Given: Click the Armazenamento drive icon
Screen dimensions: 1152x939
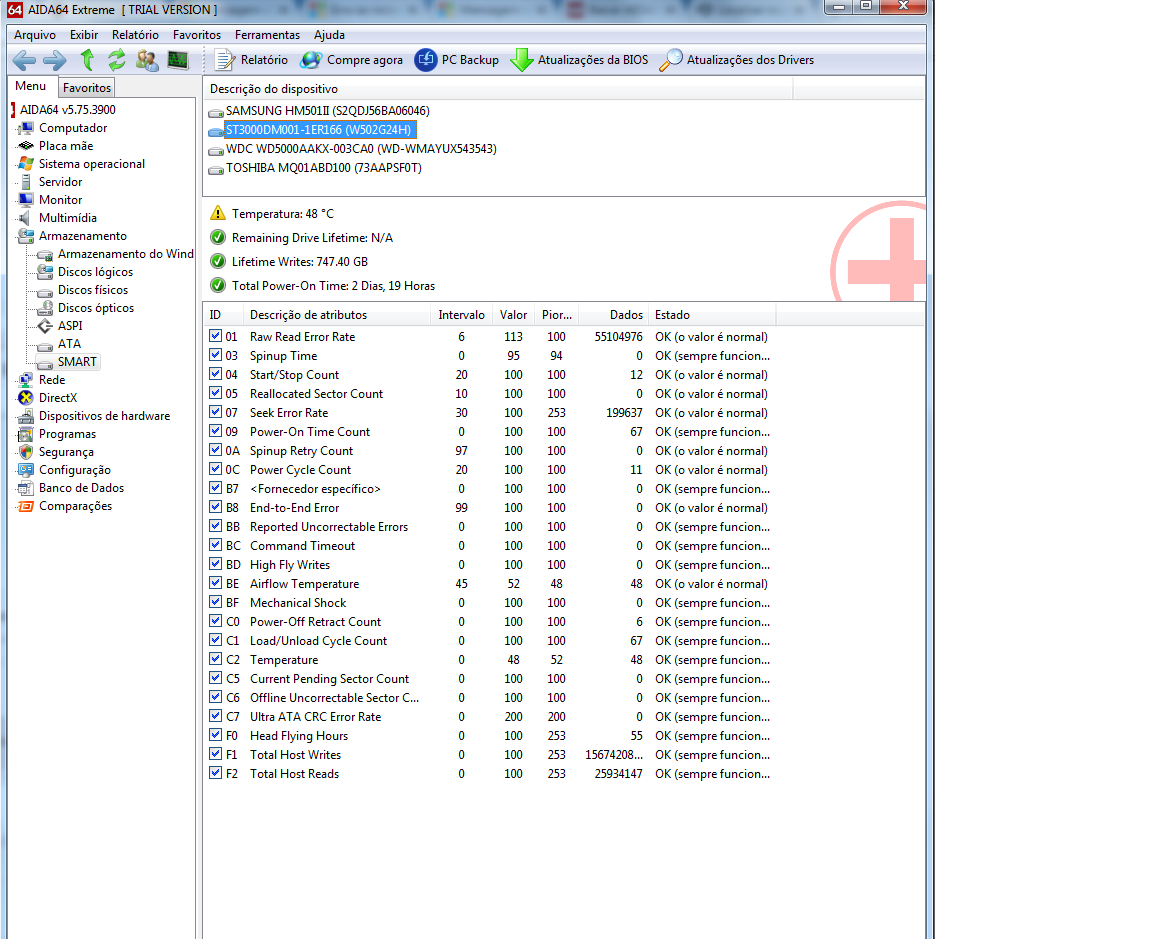Looking at the screenshot, I should pos(26,236).
